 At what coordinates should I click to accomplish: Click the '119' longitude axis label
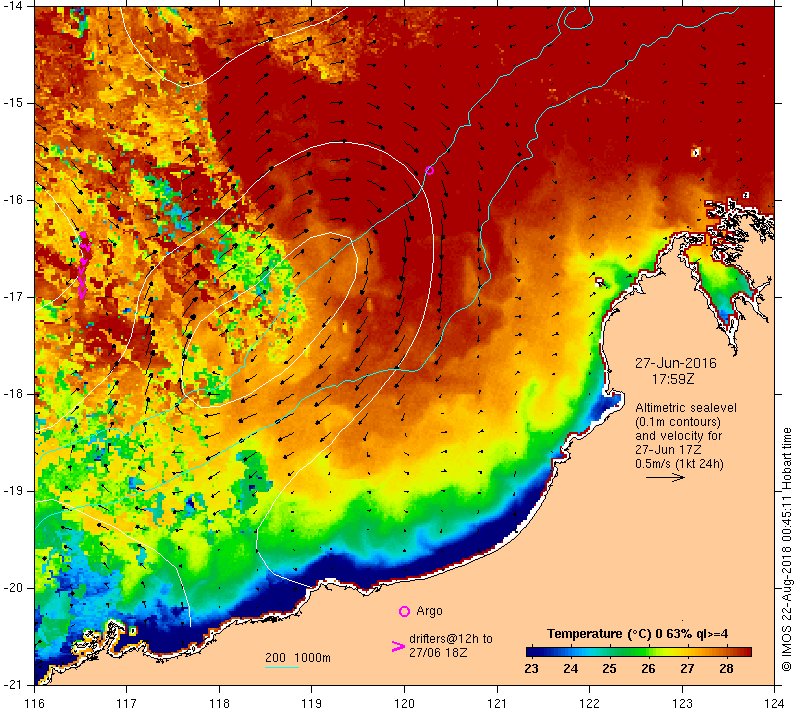click(x=312, y=703)
